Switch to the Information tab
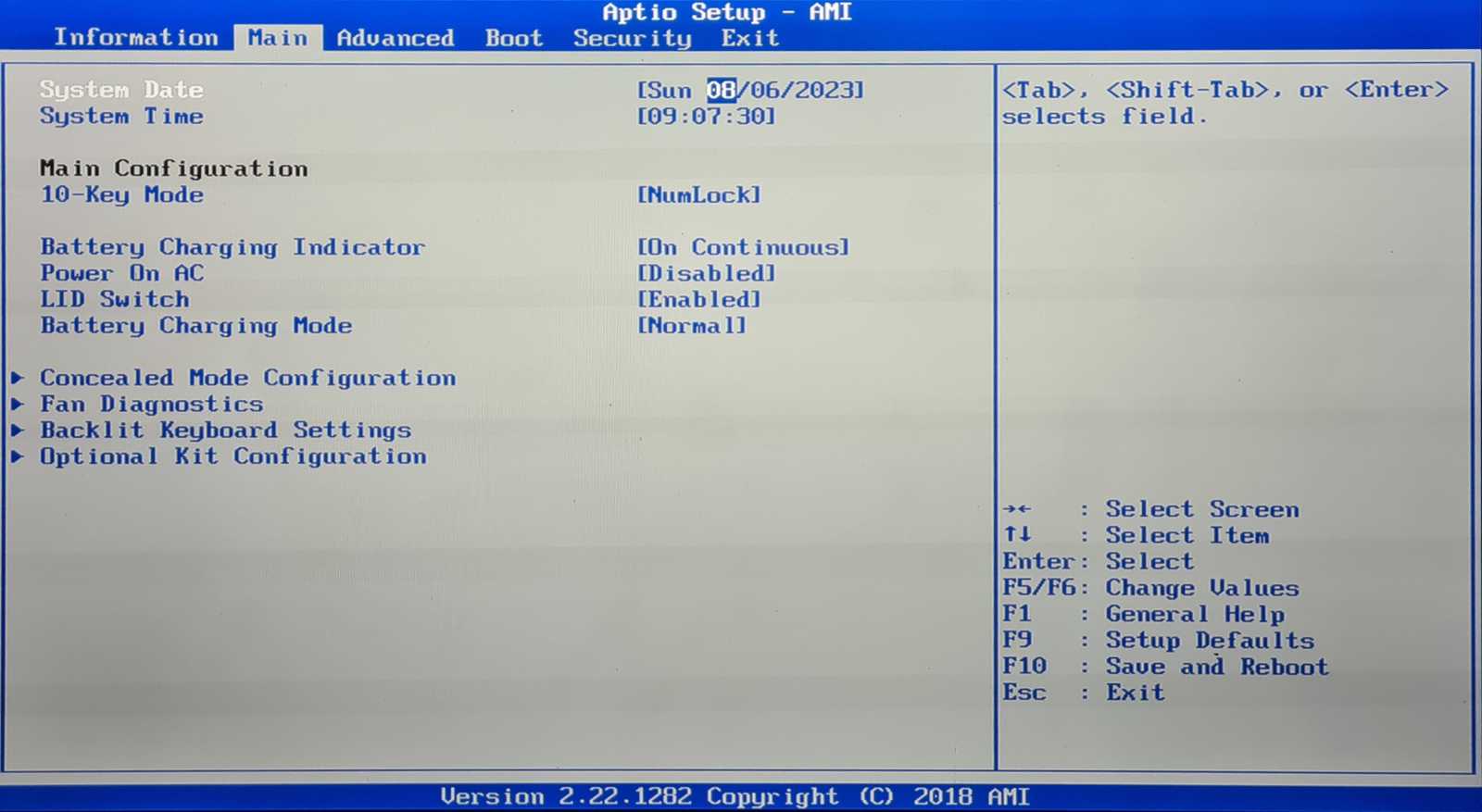The image size is (1482, 812). click(x=136, y=38)
